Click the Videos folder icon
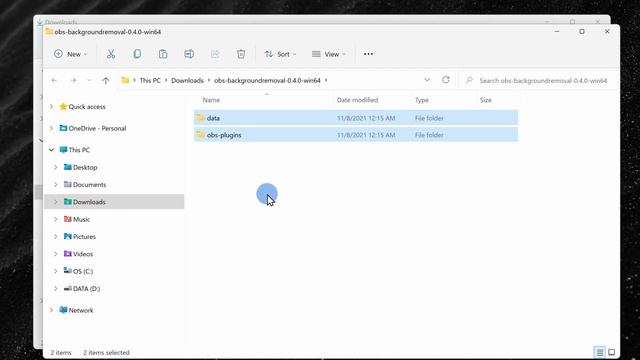This screenshot has width=640, height=360. 68,254
